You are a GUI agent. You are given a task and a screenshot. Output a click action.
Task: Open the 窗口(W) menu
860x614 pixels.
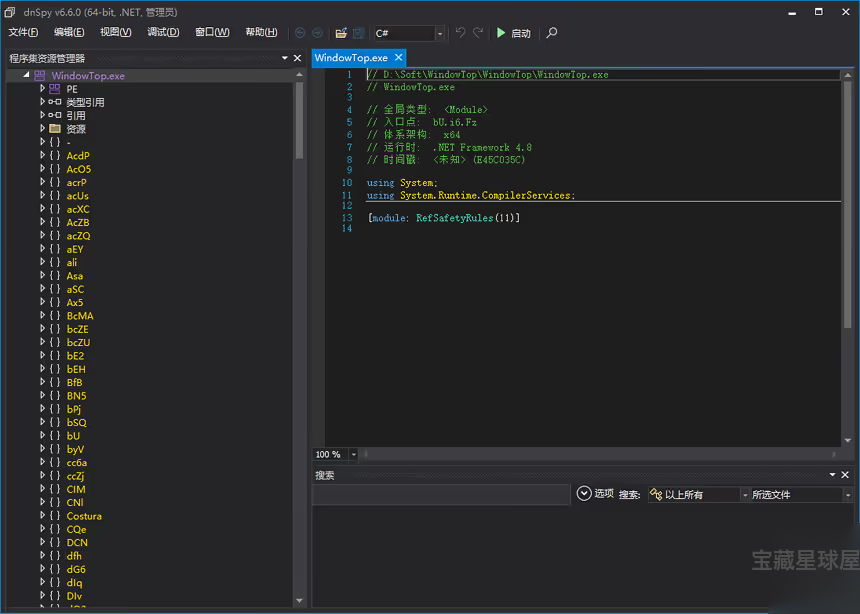212,32
